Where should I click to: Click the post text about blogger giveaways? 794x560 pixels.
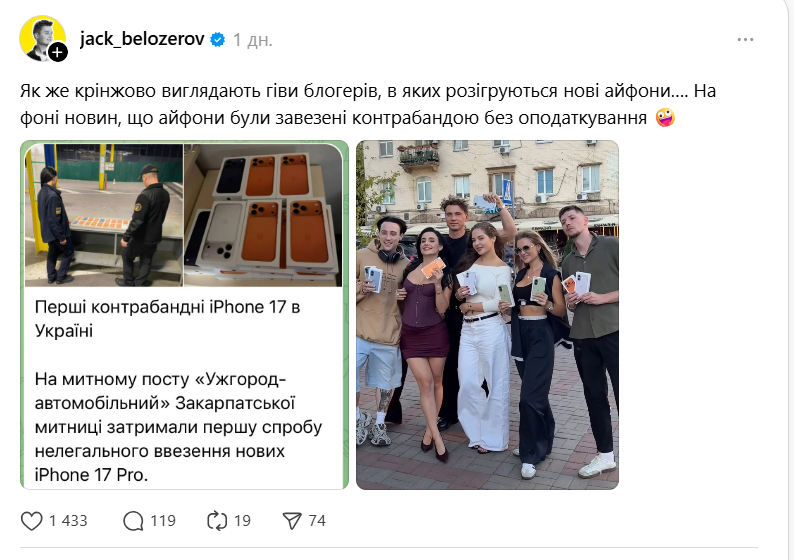(x=368, y=104)
